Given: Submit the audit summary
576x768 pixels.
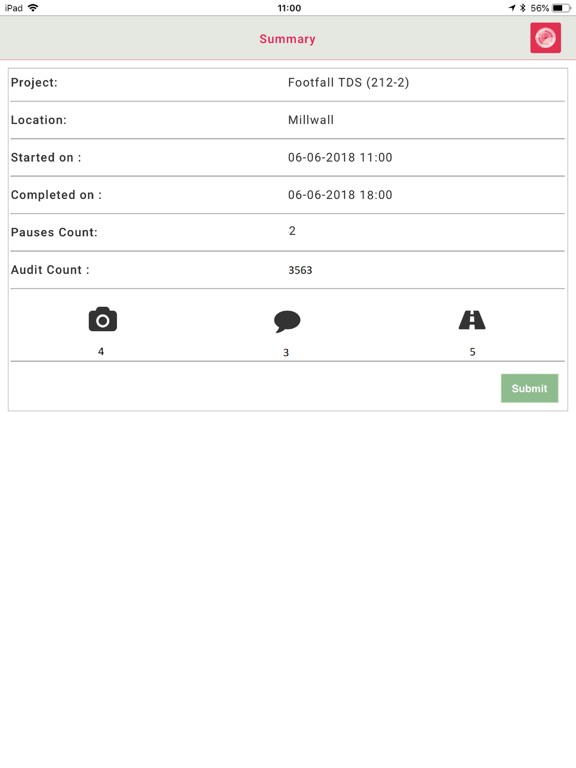Looking at the screenshot, I should pos(529,388).
